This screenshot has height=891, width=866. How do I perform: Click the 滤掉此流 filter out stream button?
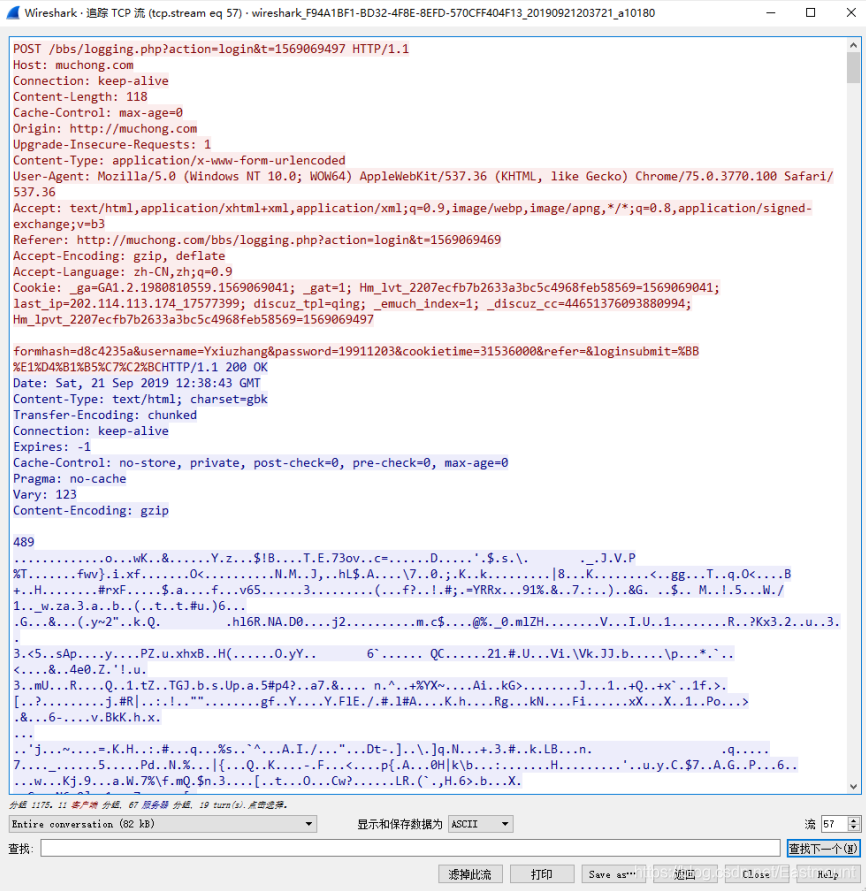470,874
